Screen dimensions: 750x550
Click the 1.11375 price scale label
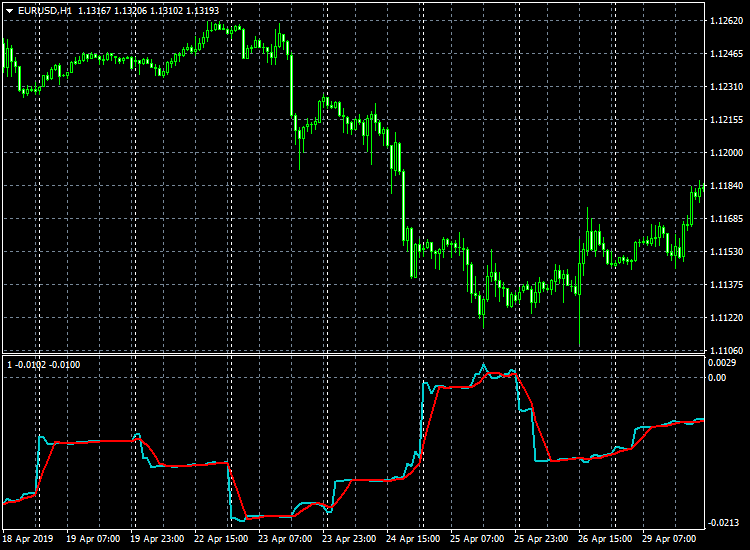tap(727, 285)
